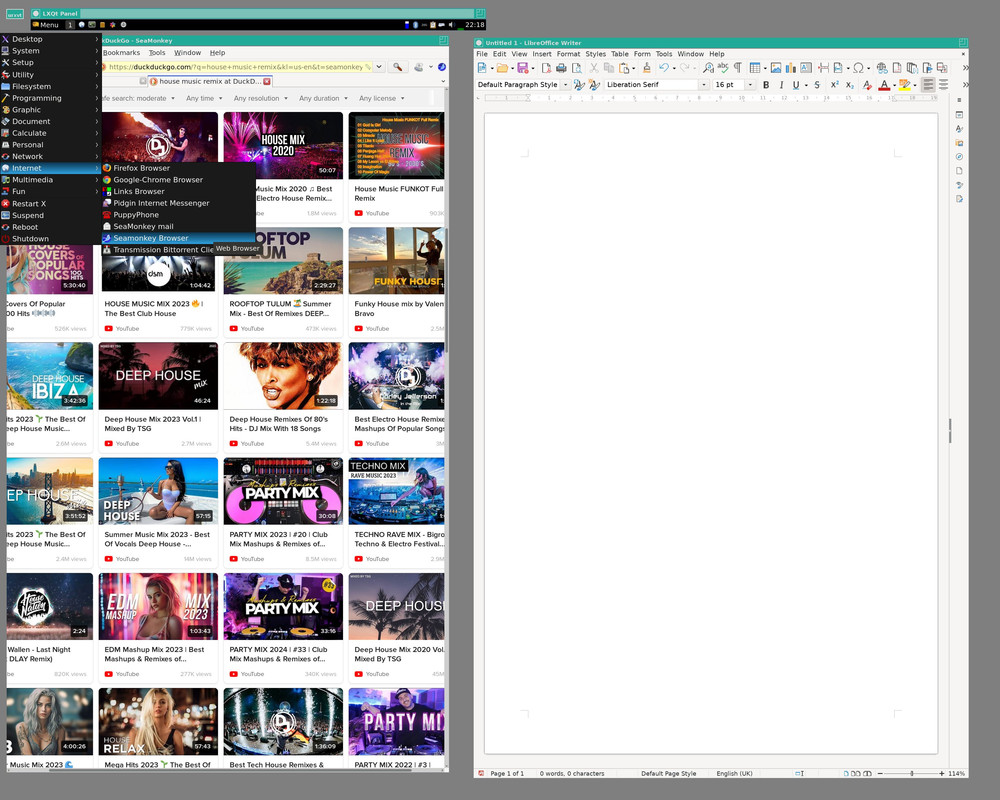Click the volume speaker icon in LXQt panel
Viewport: 1000px width, 800px height.
coord(452,25)
